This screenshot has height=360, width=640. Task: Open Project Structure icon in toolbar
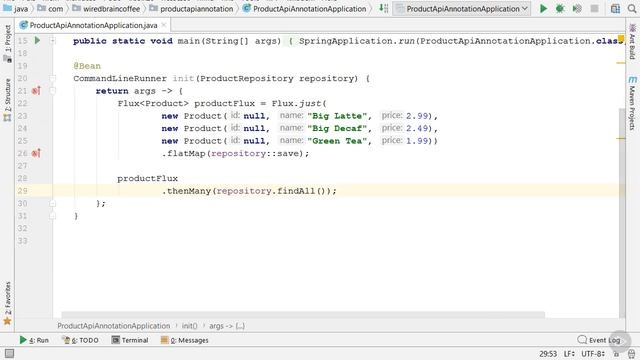click(x=615, y=9)
